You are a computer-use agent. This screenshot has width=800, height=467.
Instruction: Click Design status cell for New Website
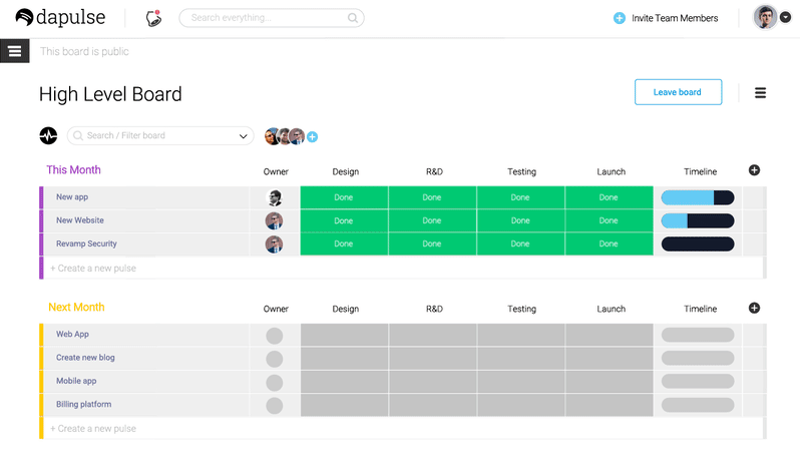[344, 221]
